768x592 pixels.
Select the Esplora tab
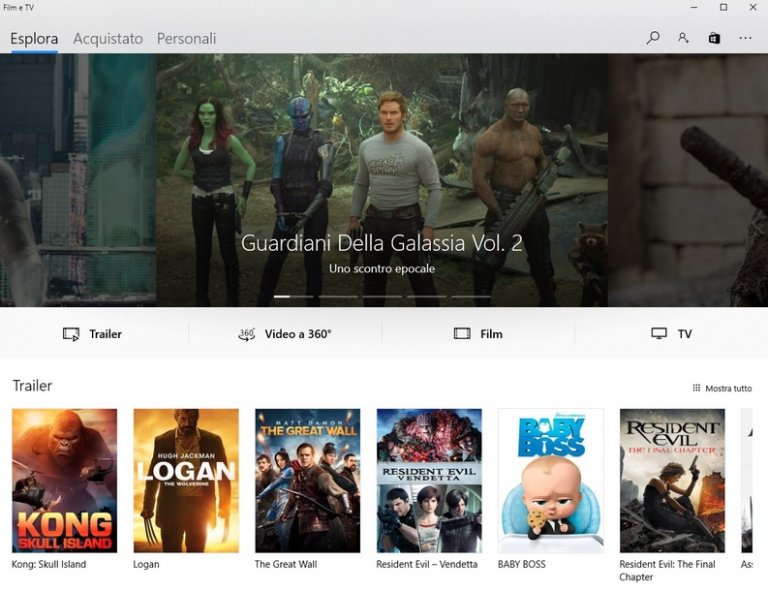pyautogui.click(x=34, y=39)
